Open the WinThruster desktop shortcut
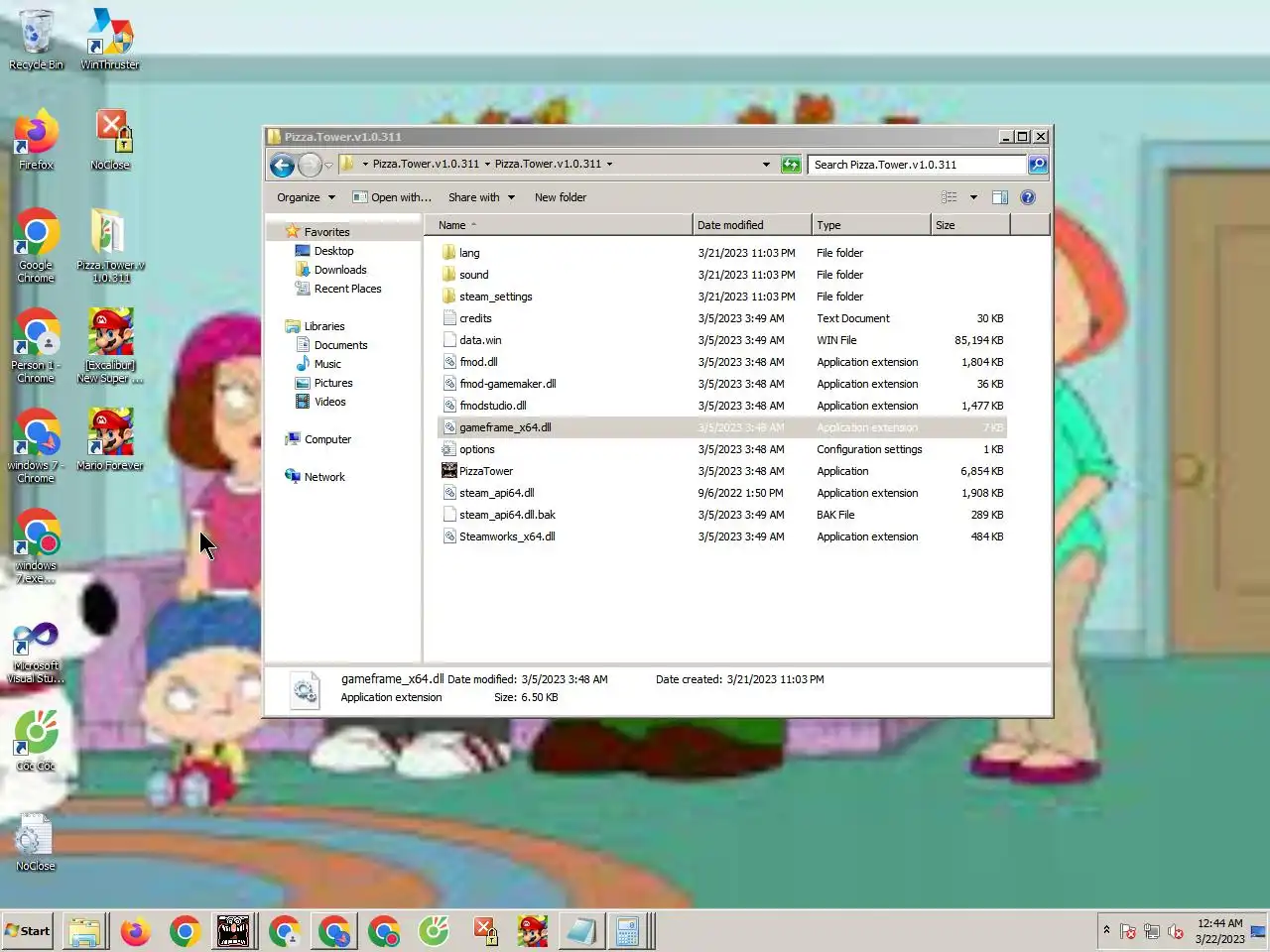 point(110,40)
